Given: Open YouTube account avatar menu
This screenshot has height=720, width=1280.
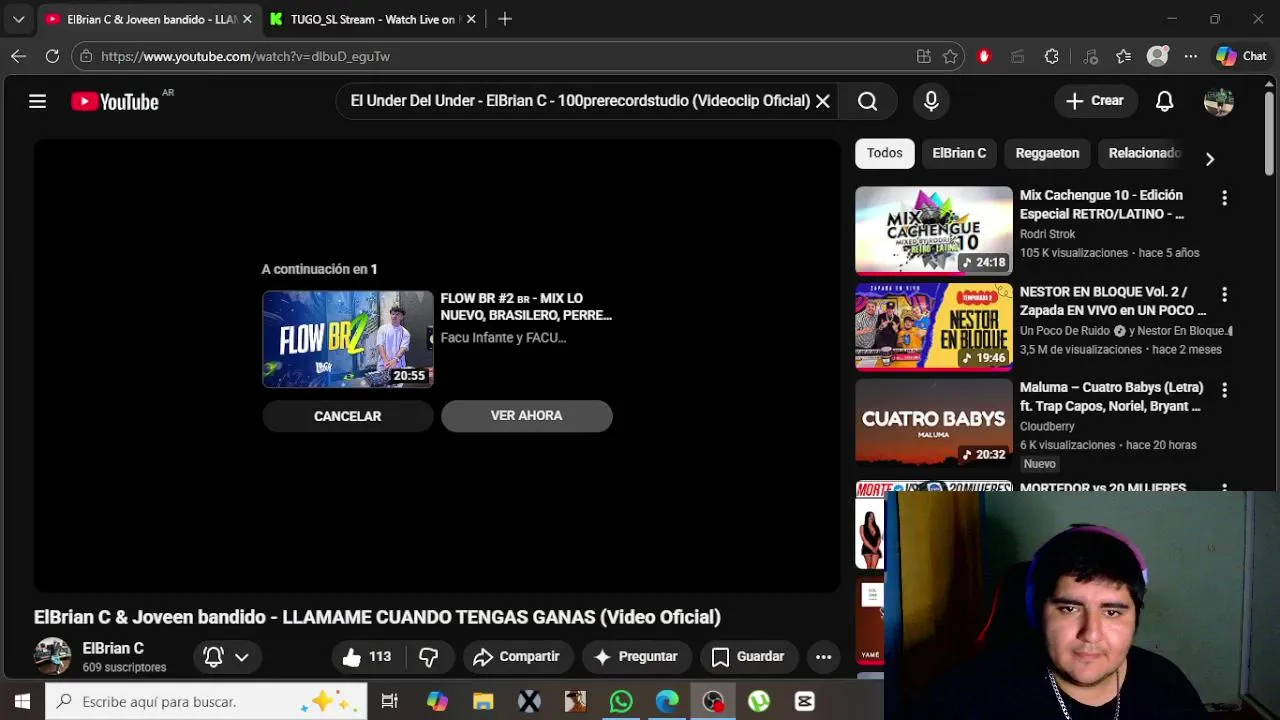Looking at the screenshot, I should coord(1218,101).
